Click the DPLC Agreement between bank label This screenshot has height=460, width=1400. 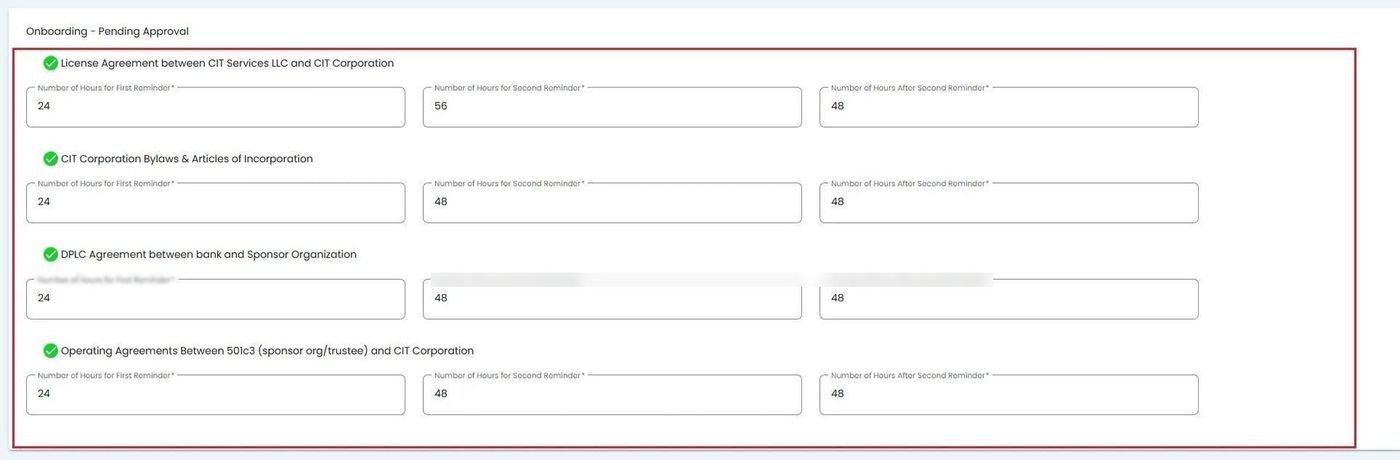(208, 255)
